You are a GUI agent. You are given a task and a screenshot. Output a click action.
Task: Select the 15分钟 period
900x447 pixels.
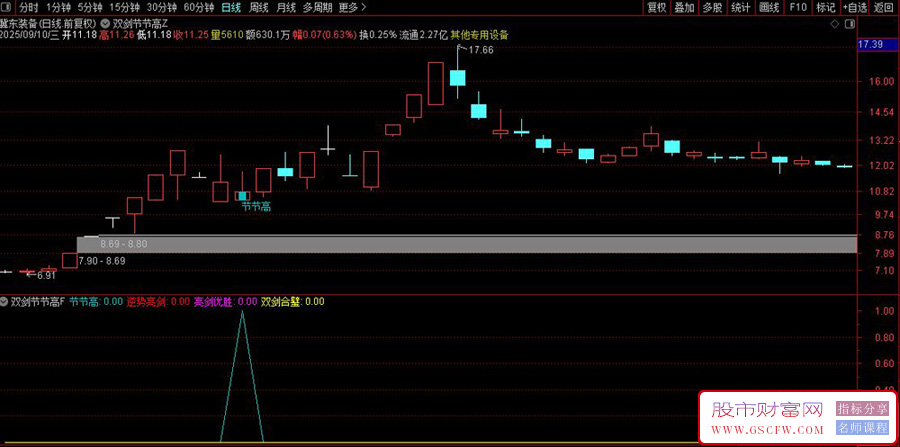tap(124, 7)
